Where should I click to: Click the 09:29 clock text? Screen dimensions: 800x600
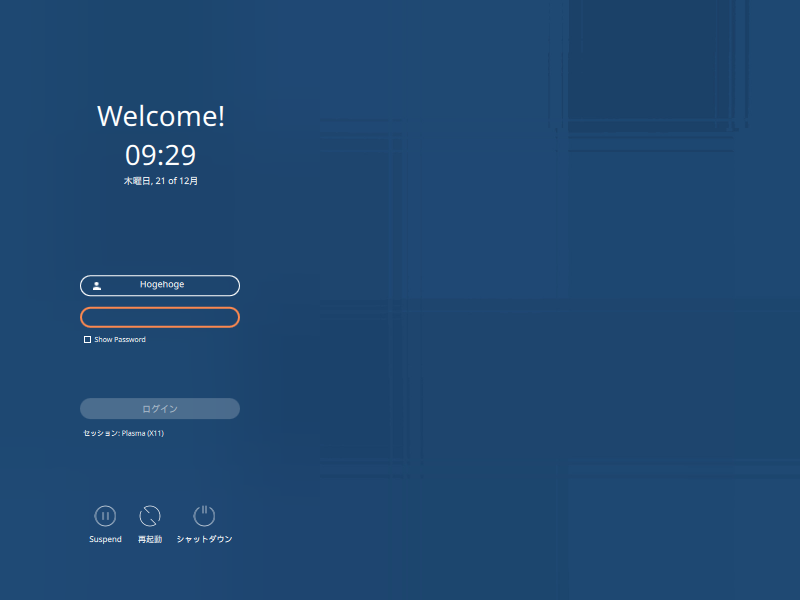pos(160,155)
